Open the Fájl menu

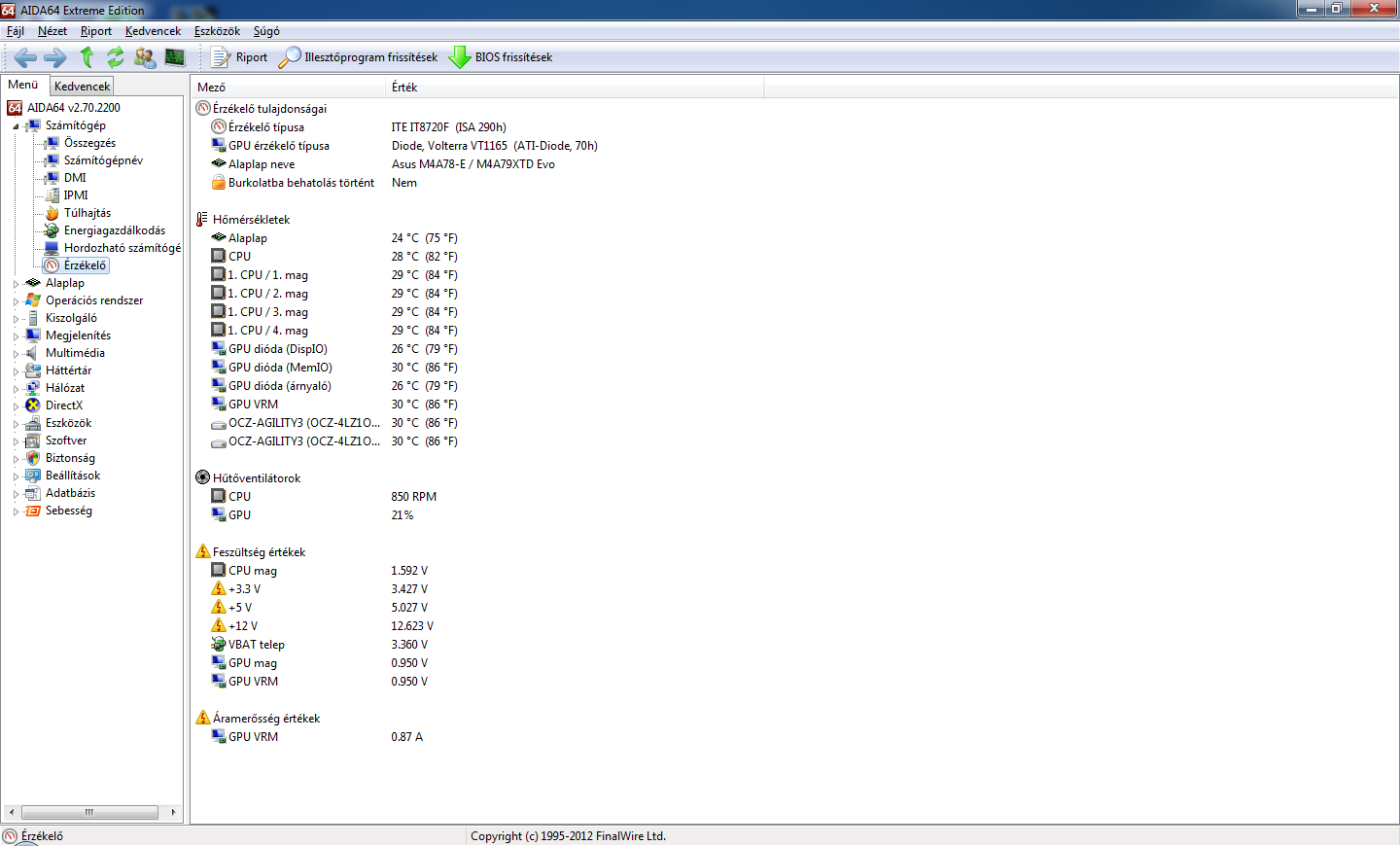tap(16, 31)
